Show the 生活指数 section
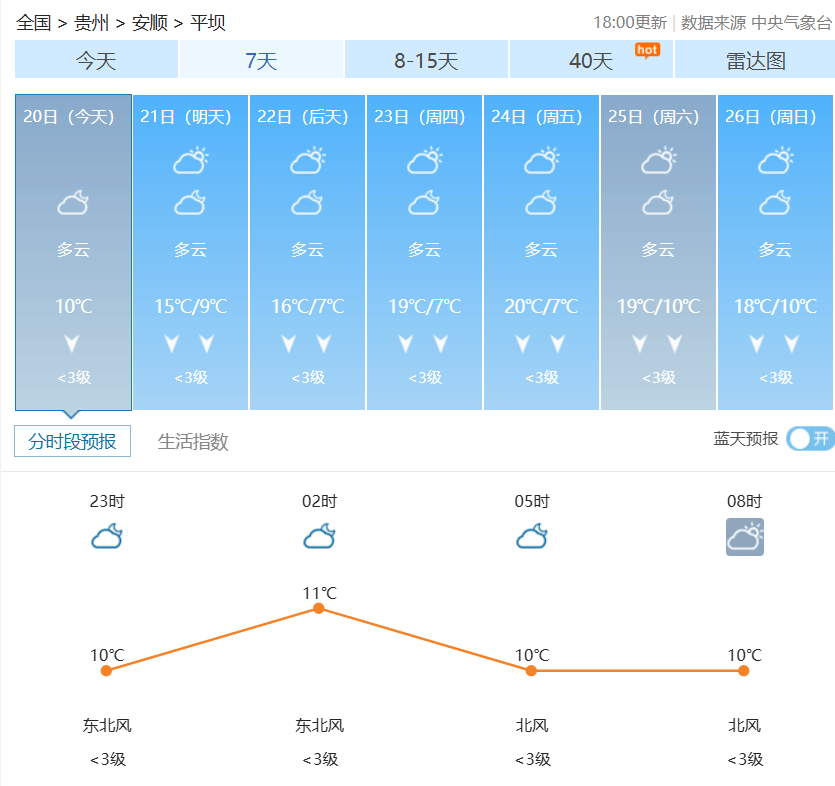Viewport: 835px width, 786px height. (193, 441)
